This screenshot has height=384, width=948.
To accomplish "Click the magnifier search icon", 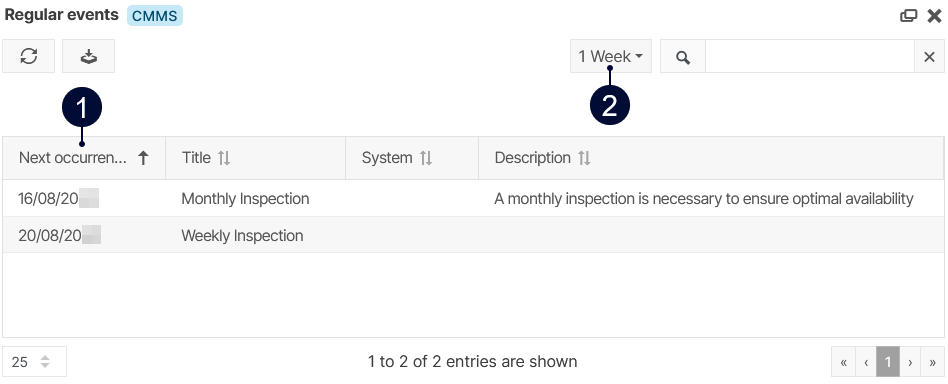I will click(x=683, y=57).
